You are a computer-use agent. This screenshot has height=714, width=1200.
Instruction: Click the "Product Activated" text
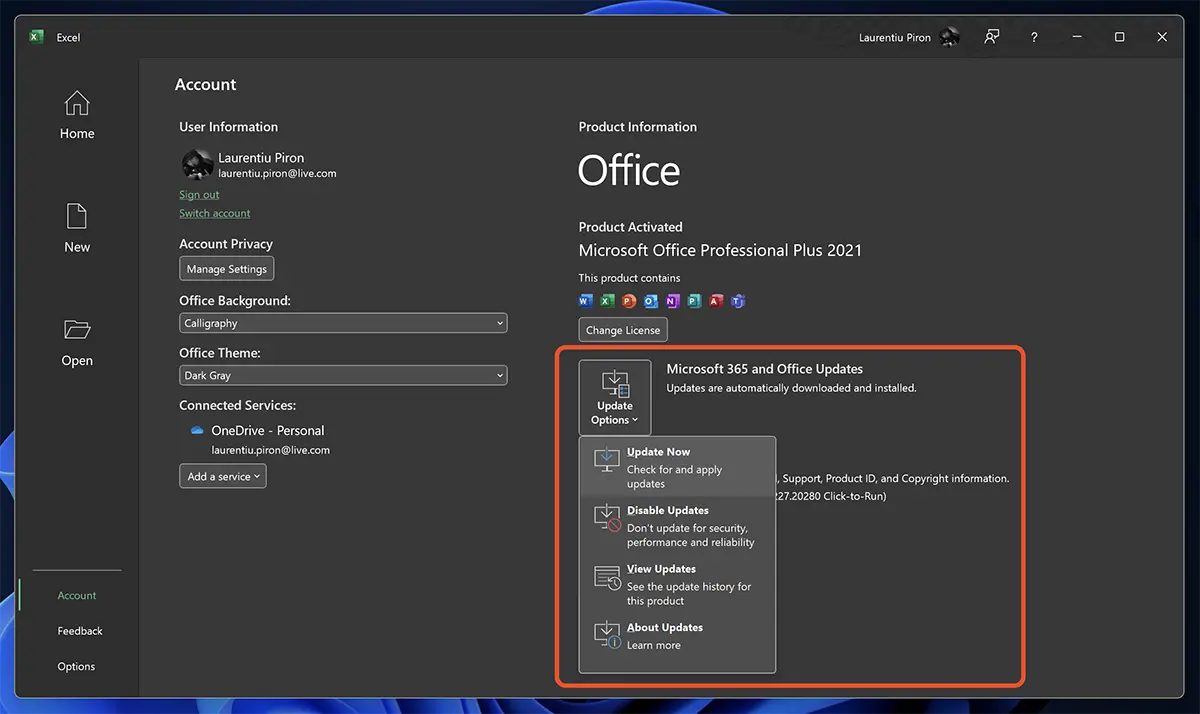[x=631, y=227]
